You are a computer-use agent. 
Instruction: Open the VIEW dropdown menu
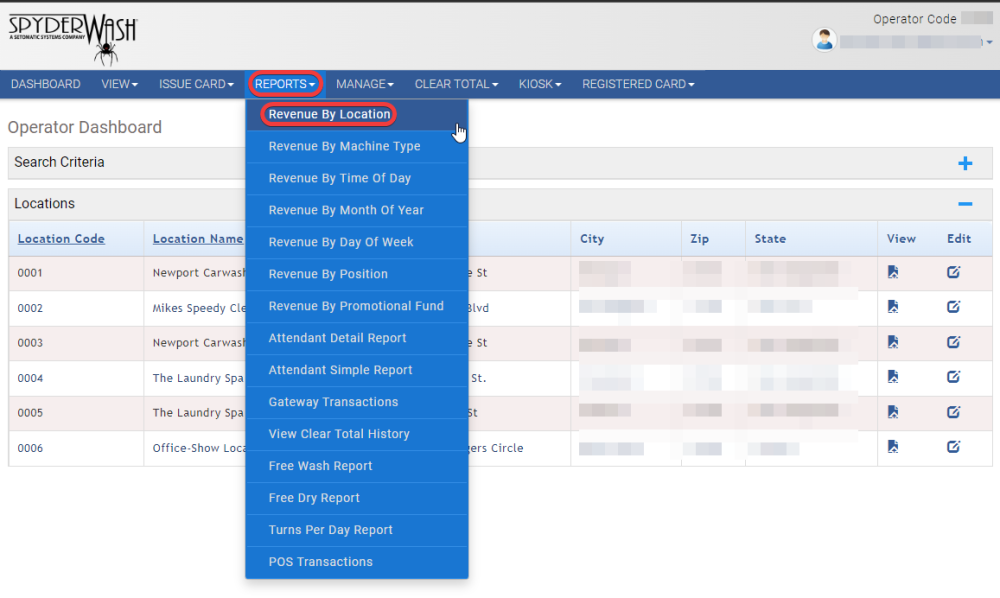coord(119,84)
